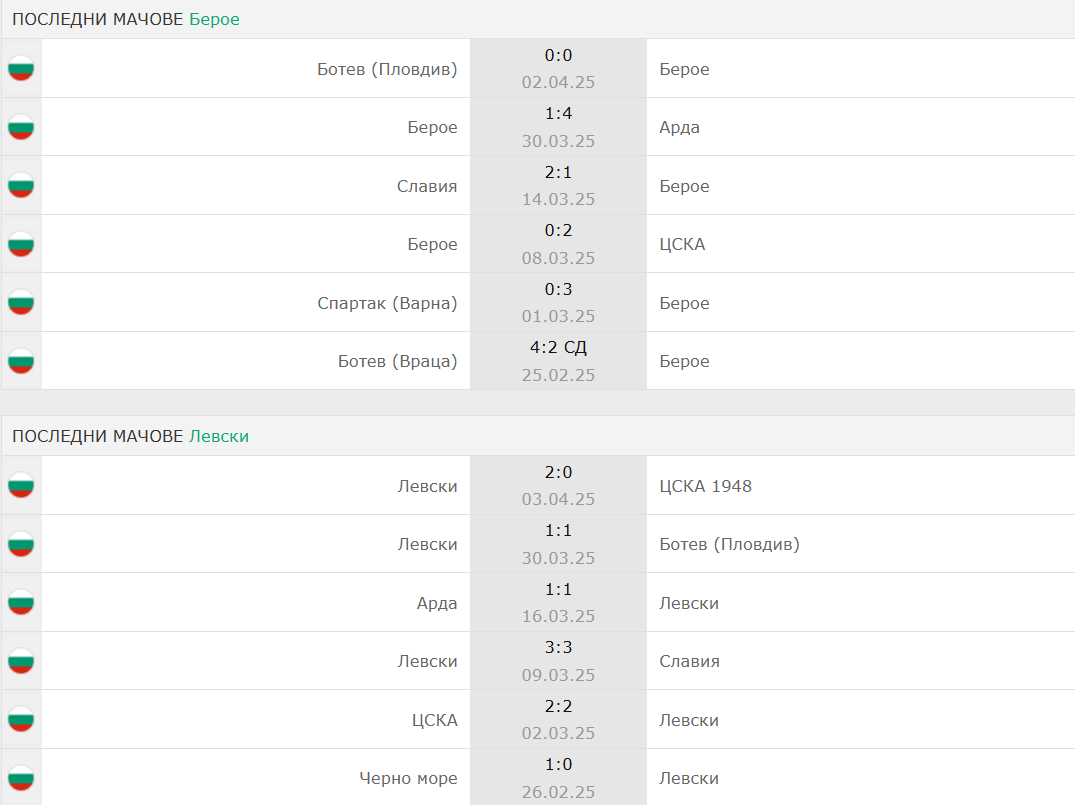
Task: Click Bulgaria flag icon beside Ботев (Пловдив) – Берое match
Action: tap(21, 69)
